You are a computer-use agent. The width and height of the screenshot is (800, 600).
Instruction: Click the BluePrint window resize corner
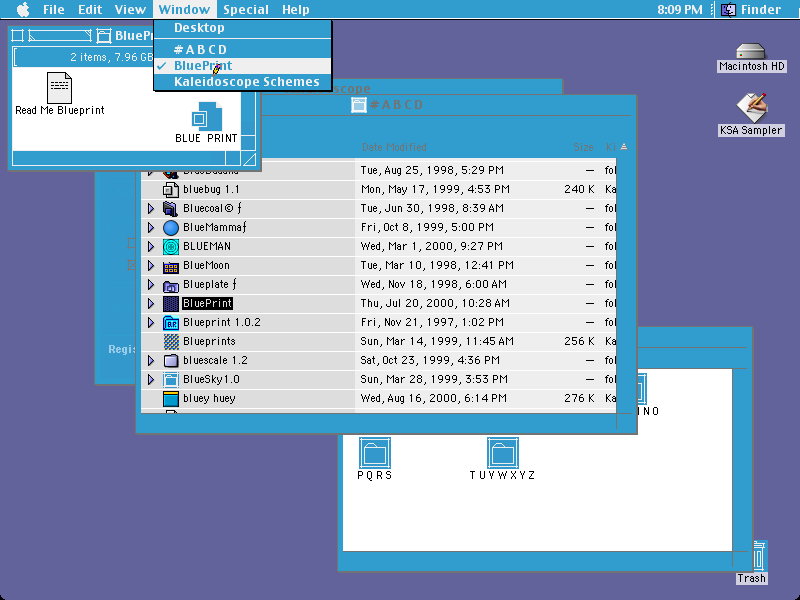pyautogui.click(x=248, y=159)
